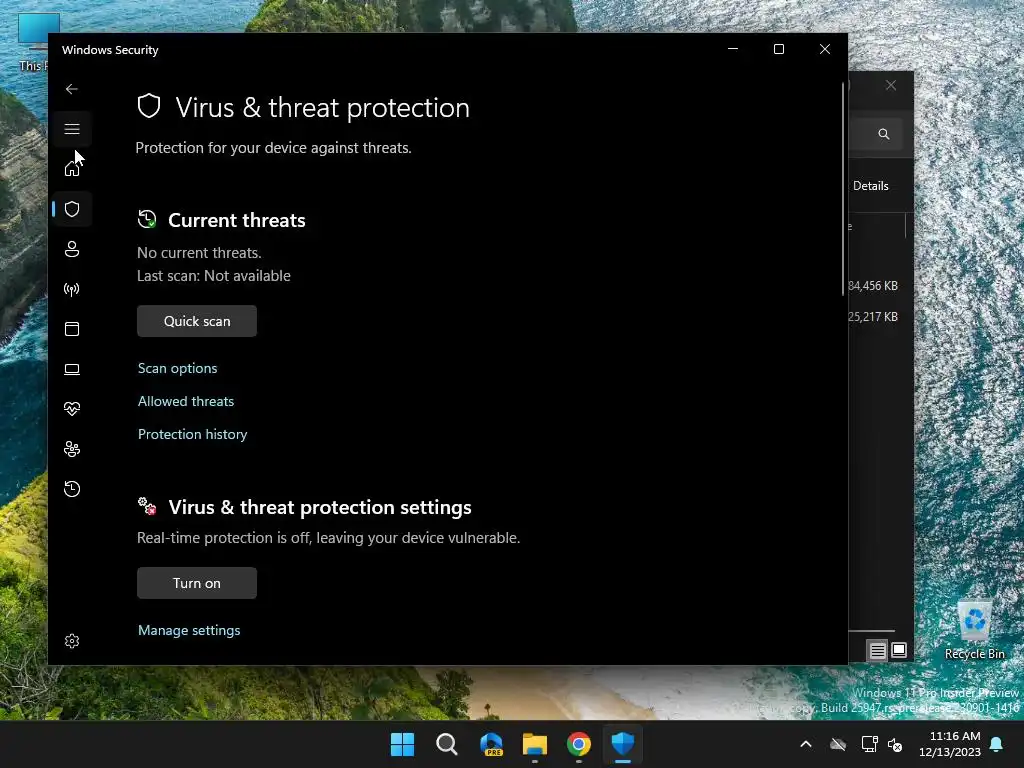Open Firewall & network protection icon
1024x768 pixels.
click(72, 289)
